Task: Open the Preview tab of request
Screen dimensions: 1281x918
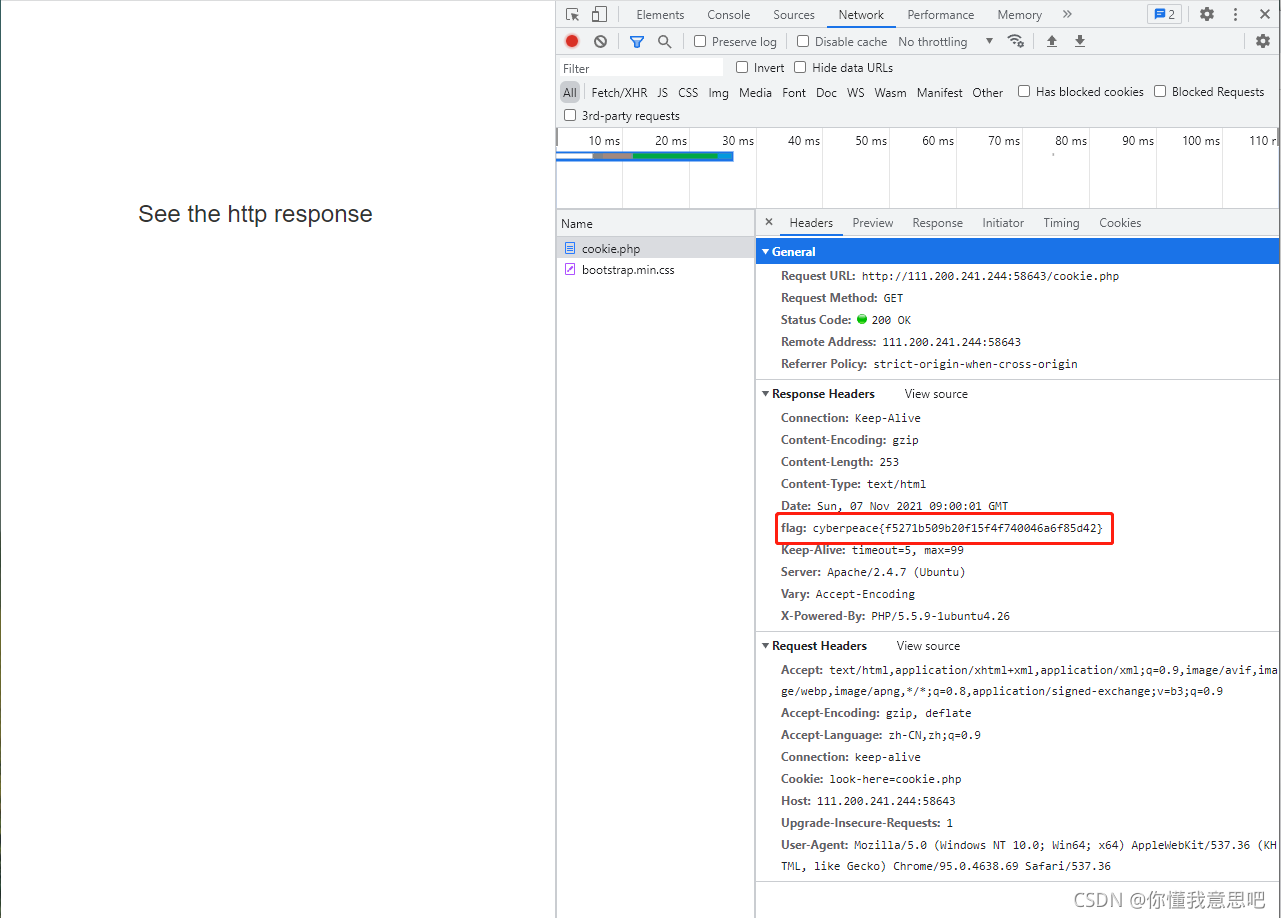Action: (873, 223)
